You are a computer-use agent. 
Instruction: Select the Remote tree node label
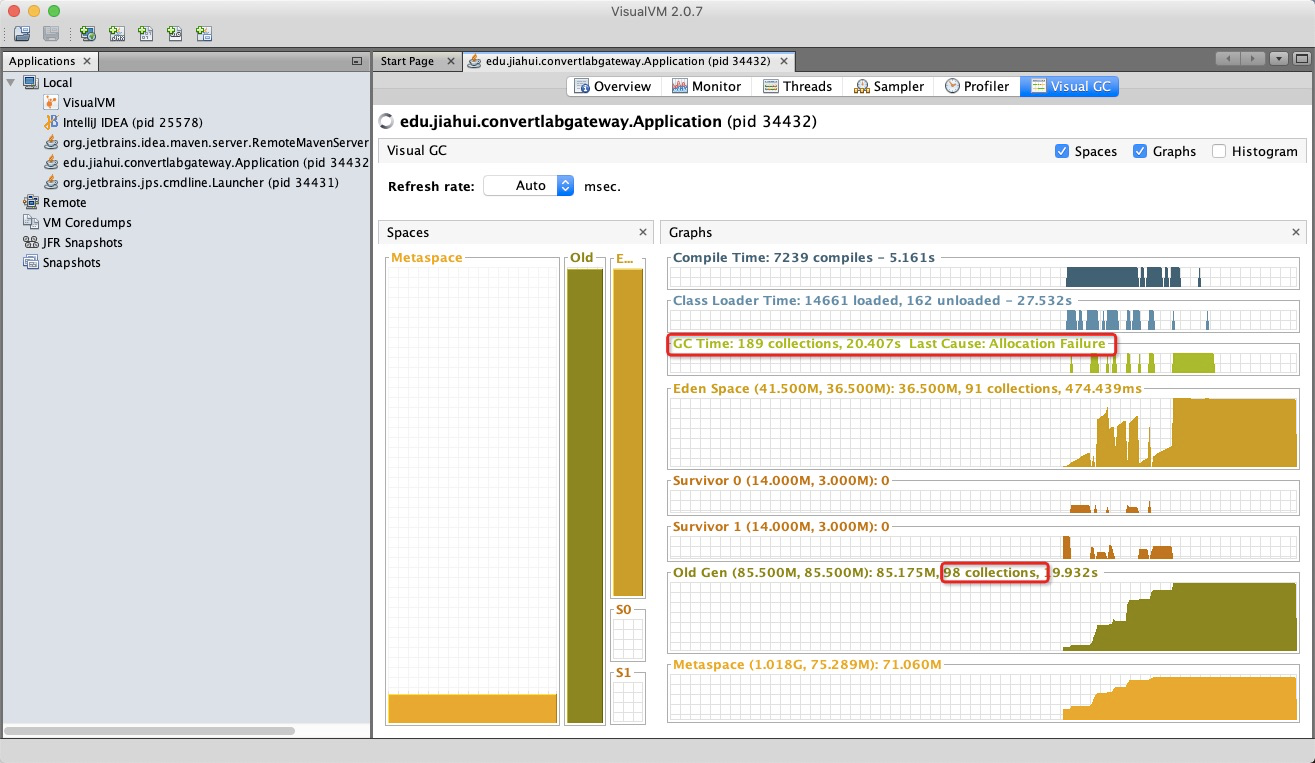[x=64, y=203]
